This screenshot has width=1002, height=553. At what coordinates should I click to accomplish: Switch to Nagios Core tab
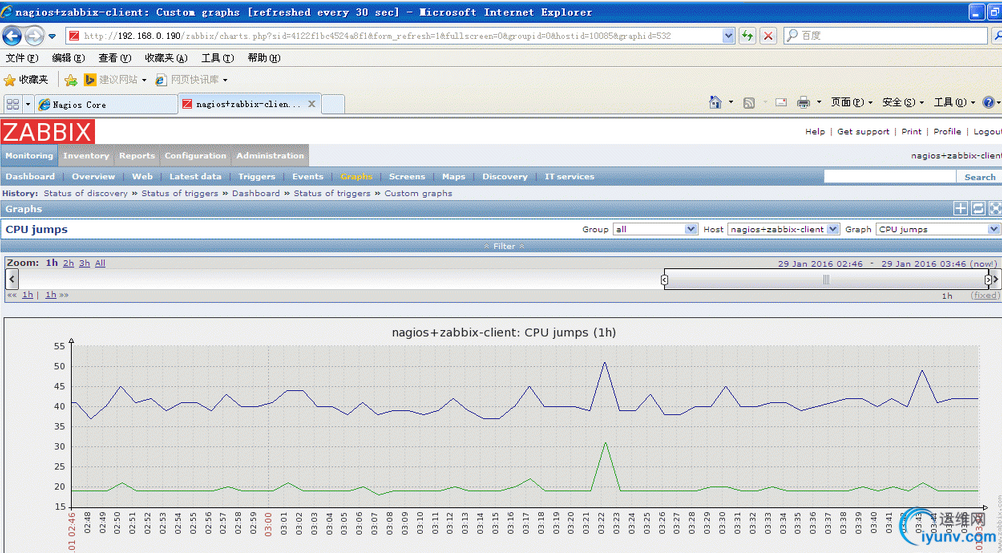(106, 104)
